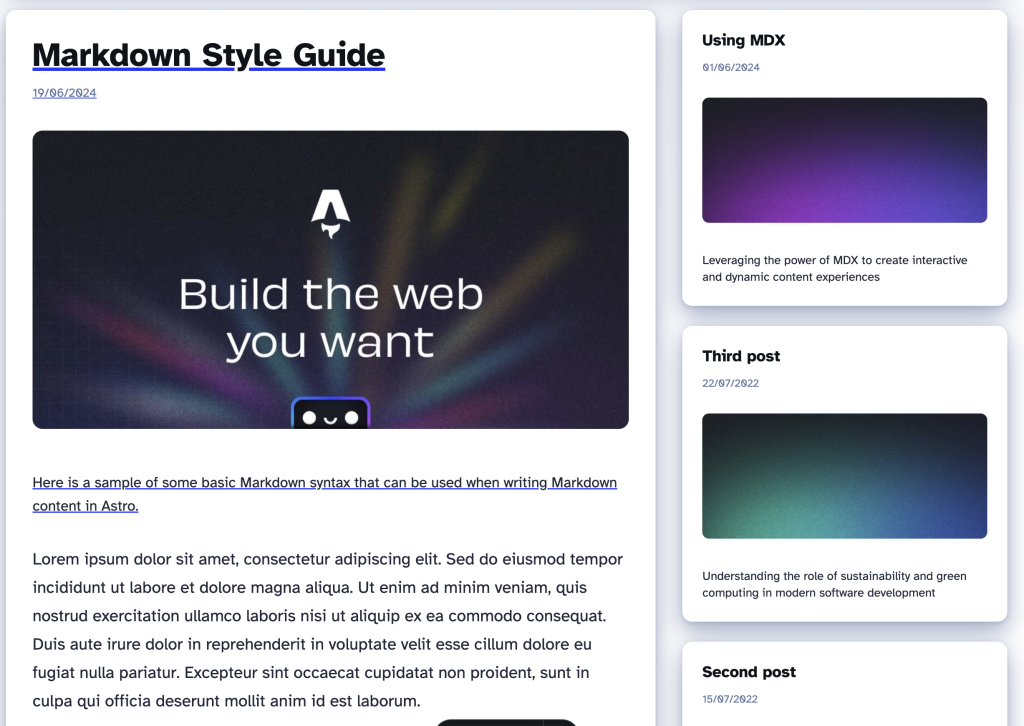The width and height of the screenshot is (1024, 726).
Task: Click the 01/06/2024 date in Using MDX card
Action: click(731, 67)
